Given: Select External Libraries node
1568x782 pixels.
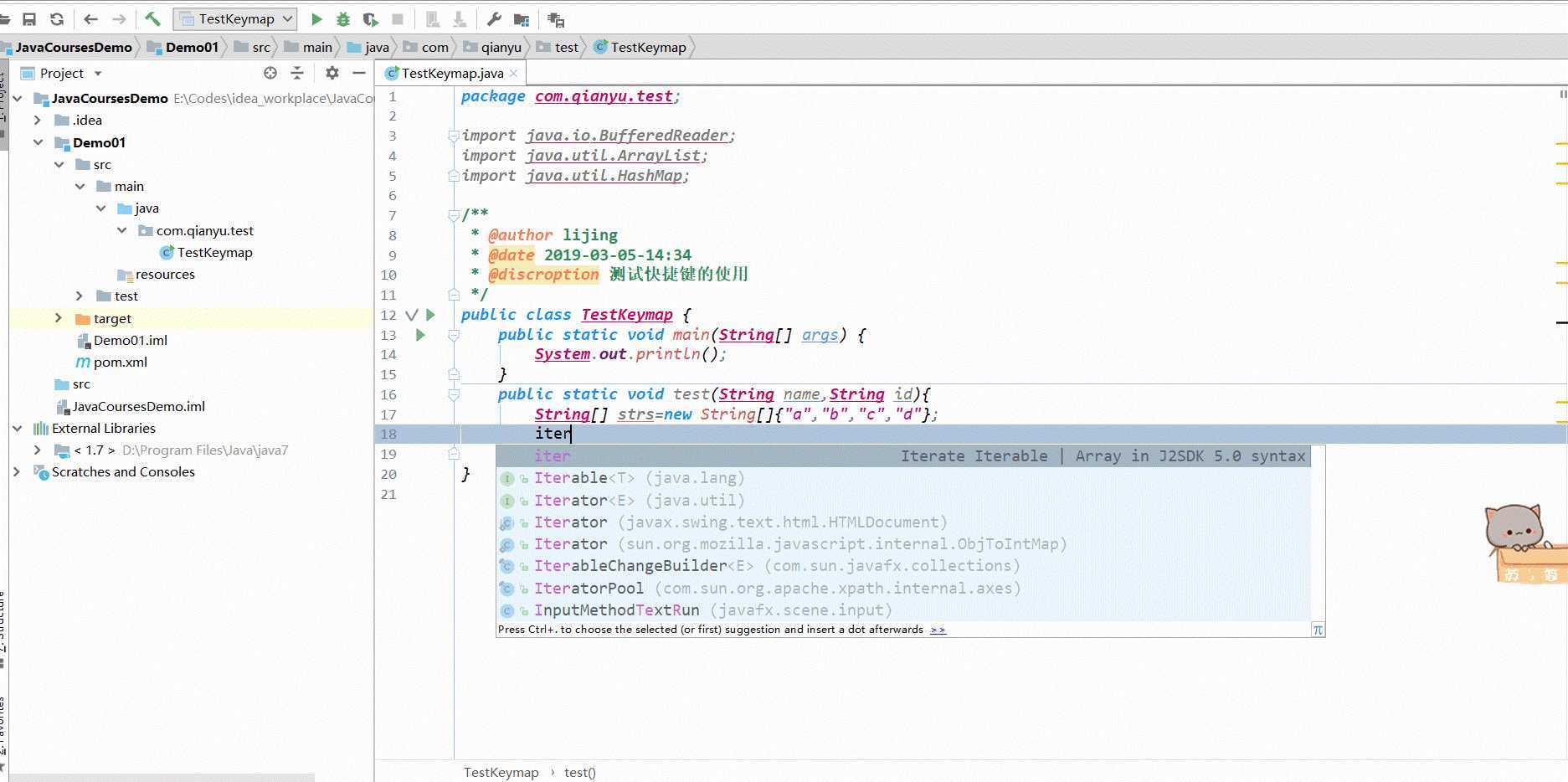Looking at the screenshot, I should (x=95, y=428).
